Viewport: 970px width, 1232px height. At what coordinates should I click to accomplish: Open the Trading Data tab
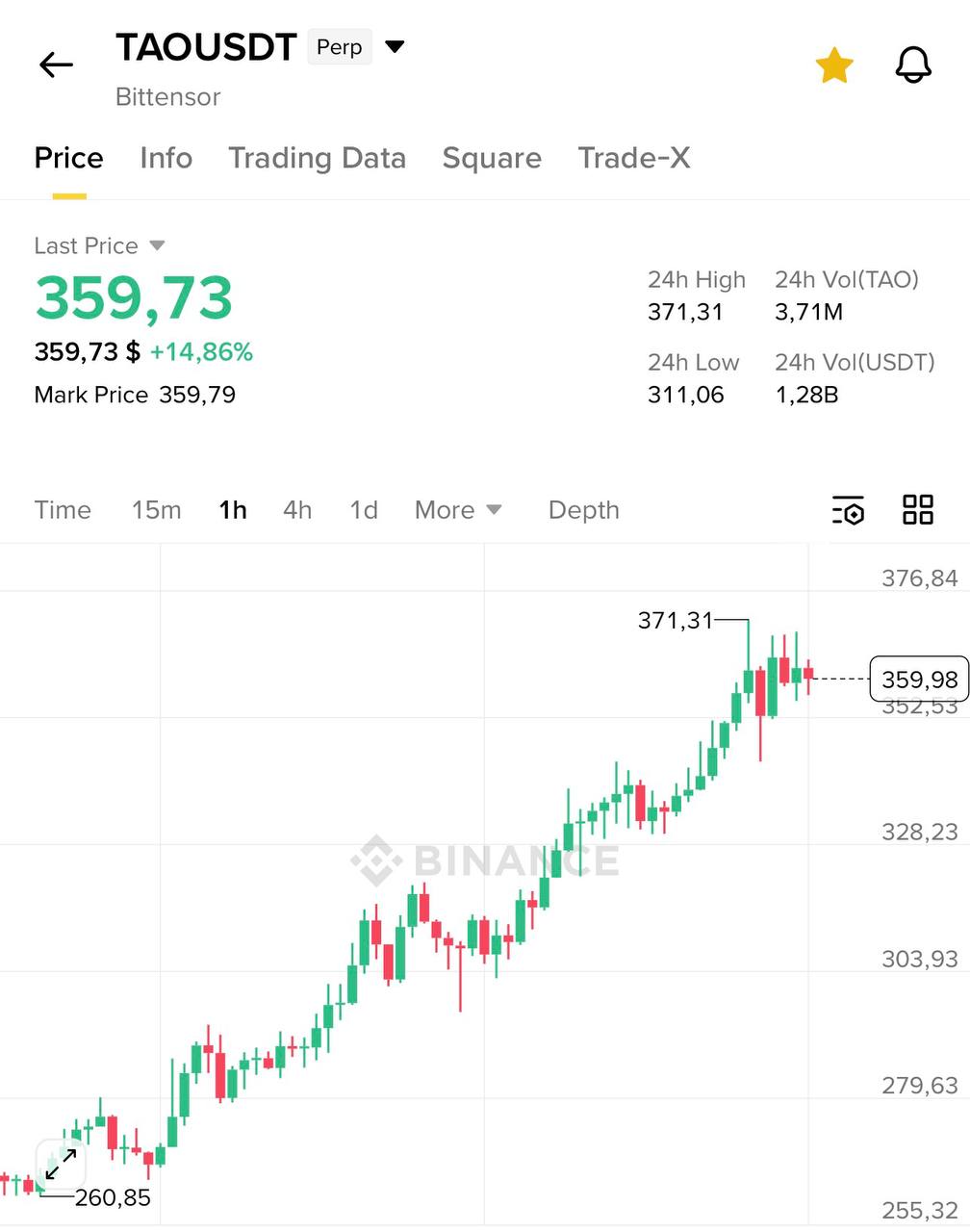[x=317, y=158]
